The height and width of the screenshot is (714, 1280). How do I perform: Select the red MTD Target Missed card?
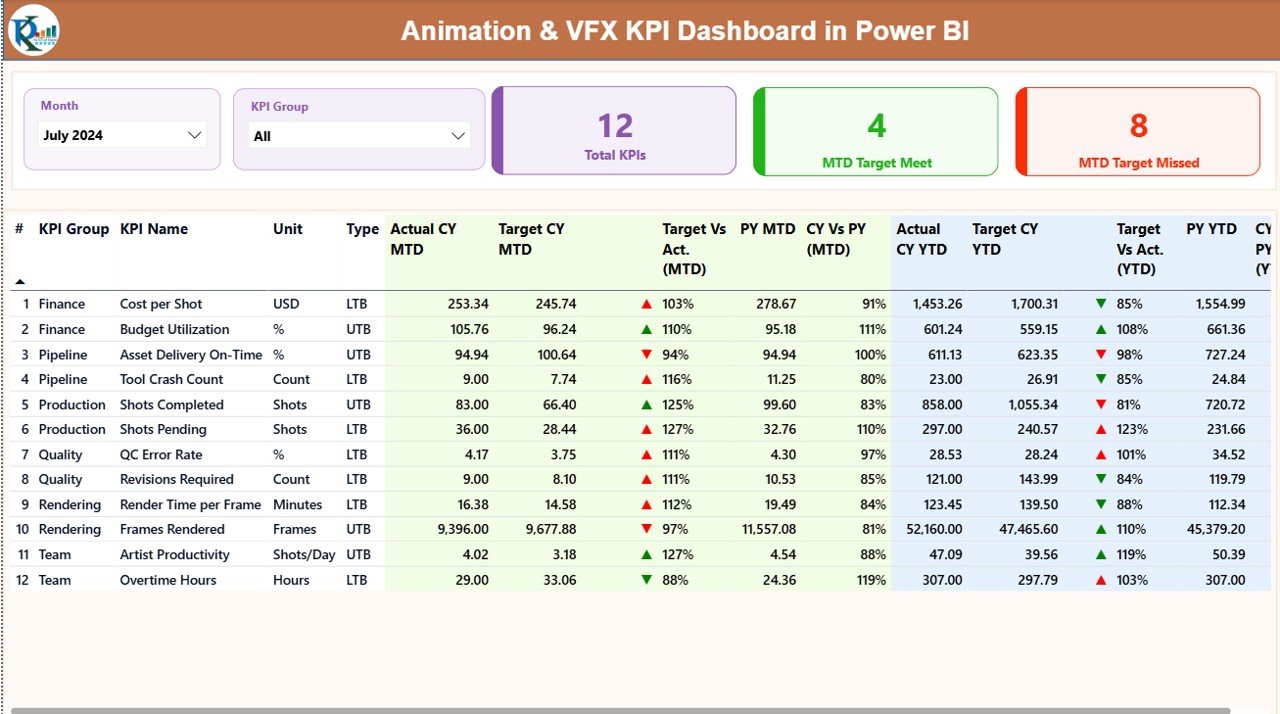1137,131
